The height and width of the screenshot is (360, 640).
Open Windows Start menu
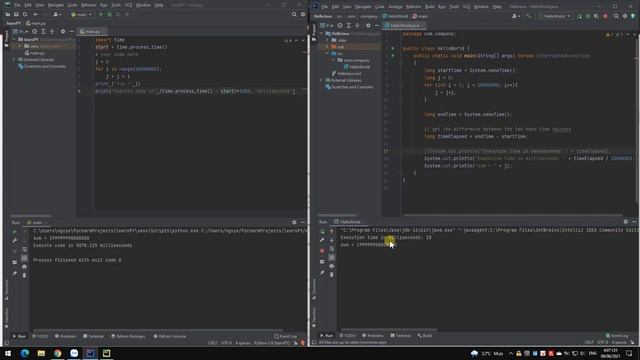coord(8,353)
